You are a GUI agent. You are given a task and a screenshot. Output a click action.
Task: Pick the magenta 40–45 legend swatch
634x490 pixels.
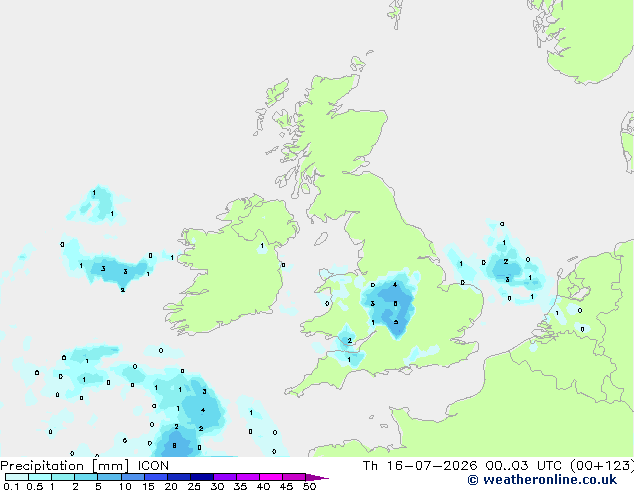click(x=271, y=477)
